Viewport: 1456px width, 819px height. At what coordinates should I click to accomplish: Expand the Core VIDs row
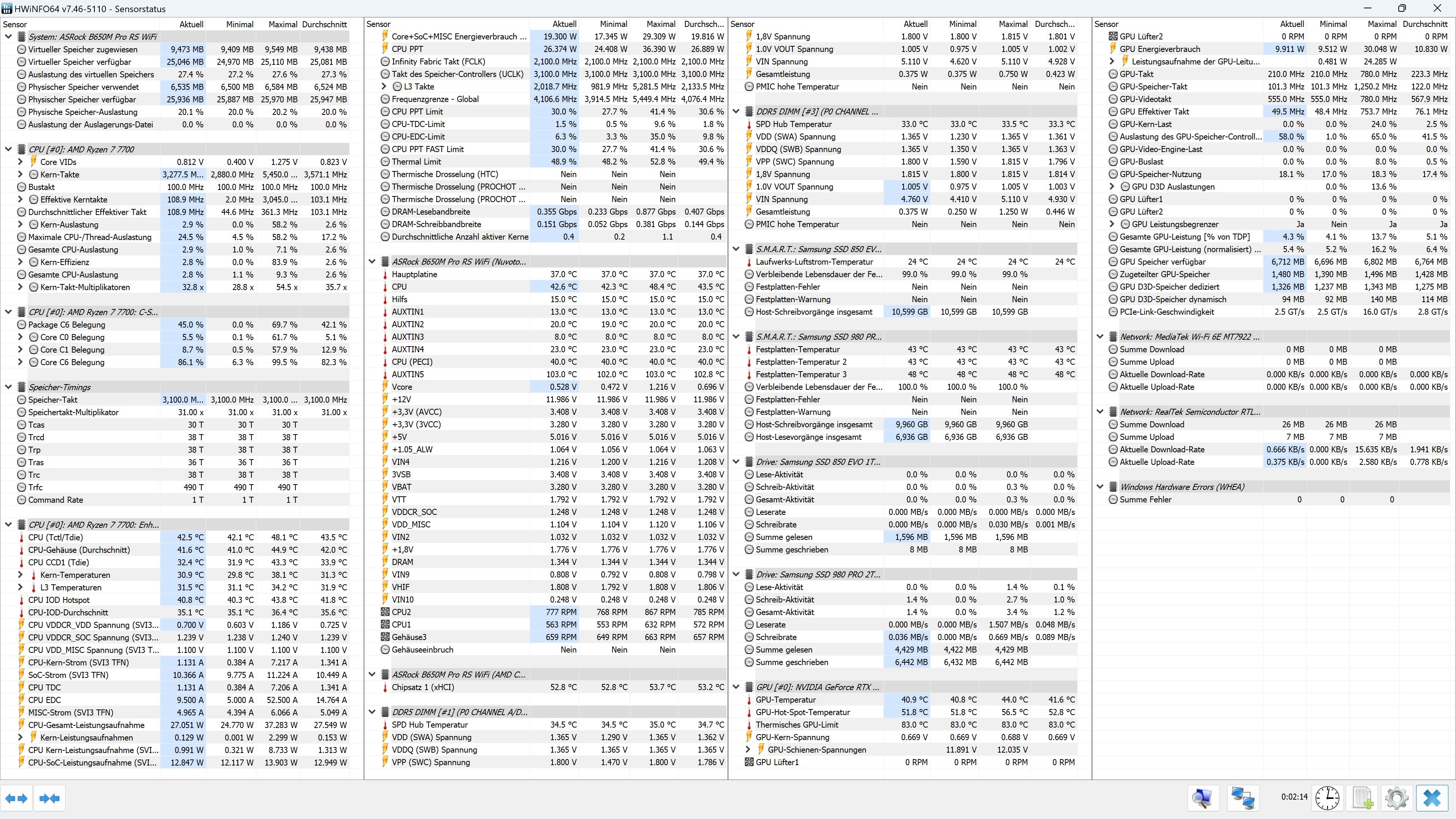(20, 162)
